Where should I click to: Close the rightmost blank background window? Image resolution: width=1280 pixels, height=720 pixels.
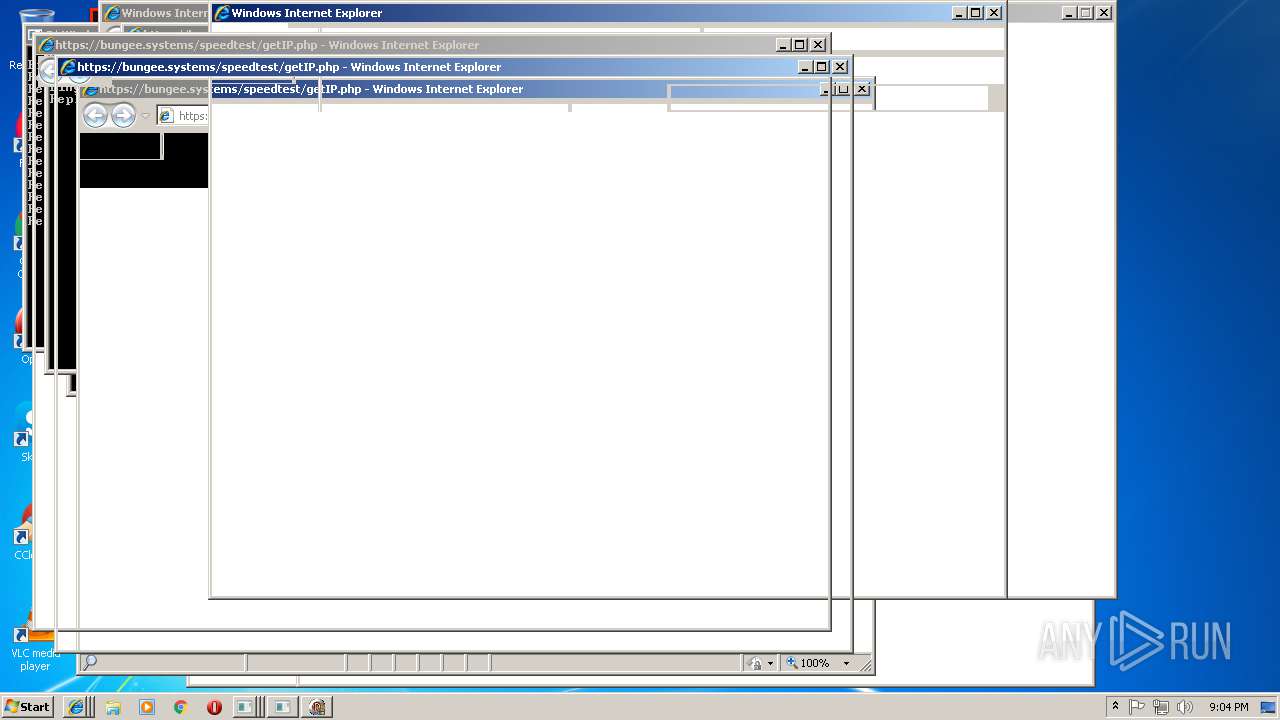(1104, 13)
